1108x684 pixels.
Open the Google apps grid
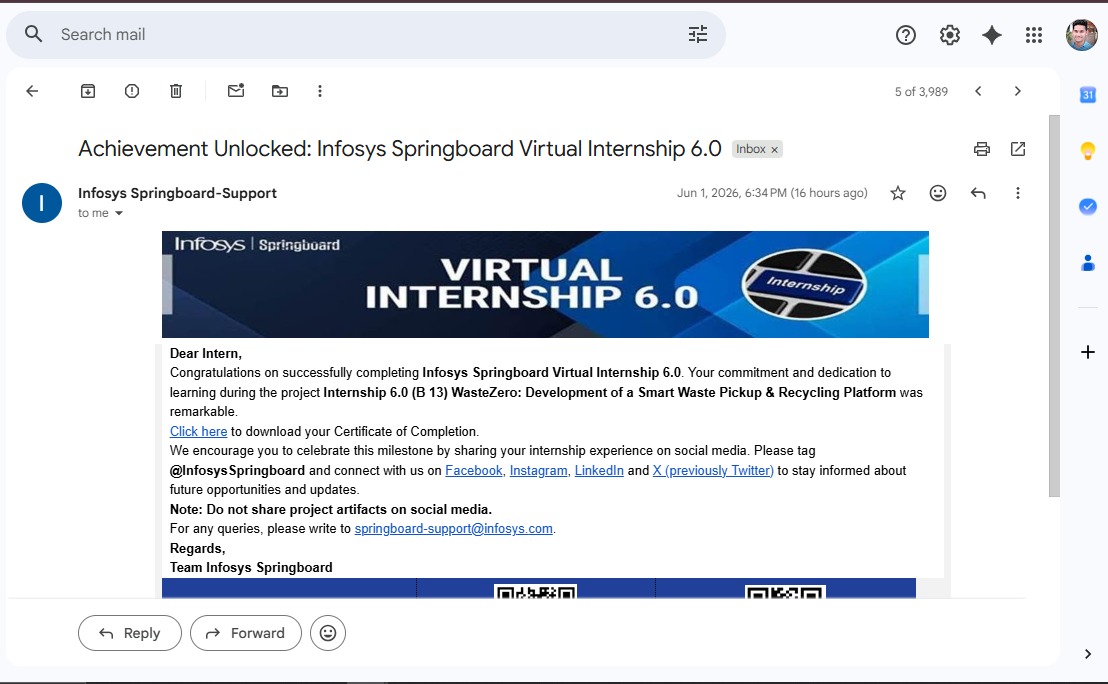coord(1034,35)
